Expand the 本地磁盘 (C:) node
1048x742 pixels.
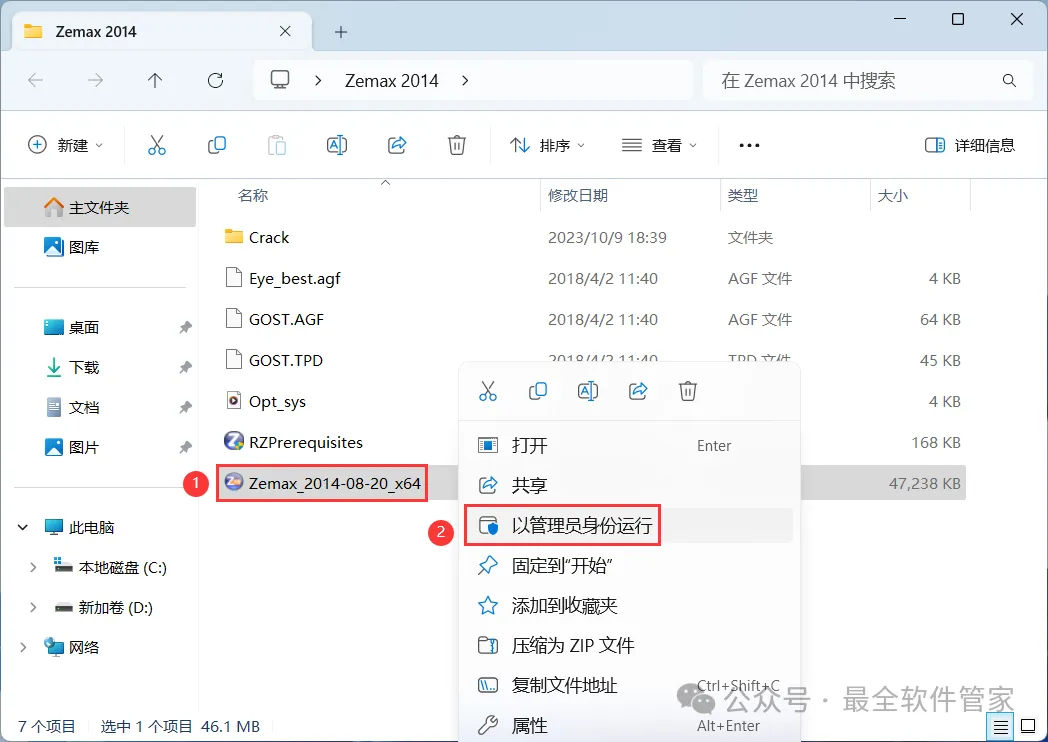pos(33,568)
